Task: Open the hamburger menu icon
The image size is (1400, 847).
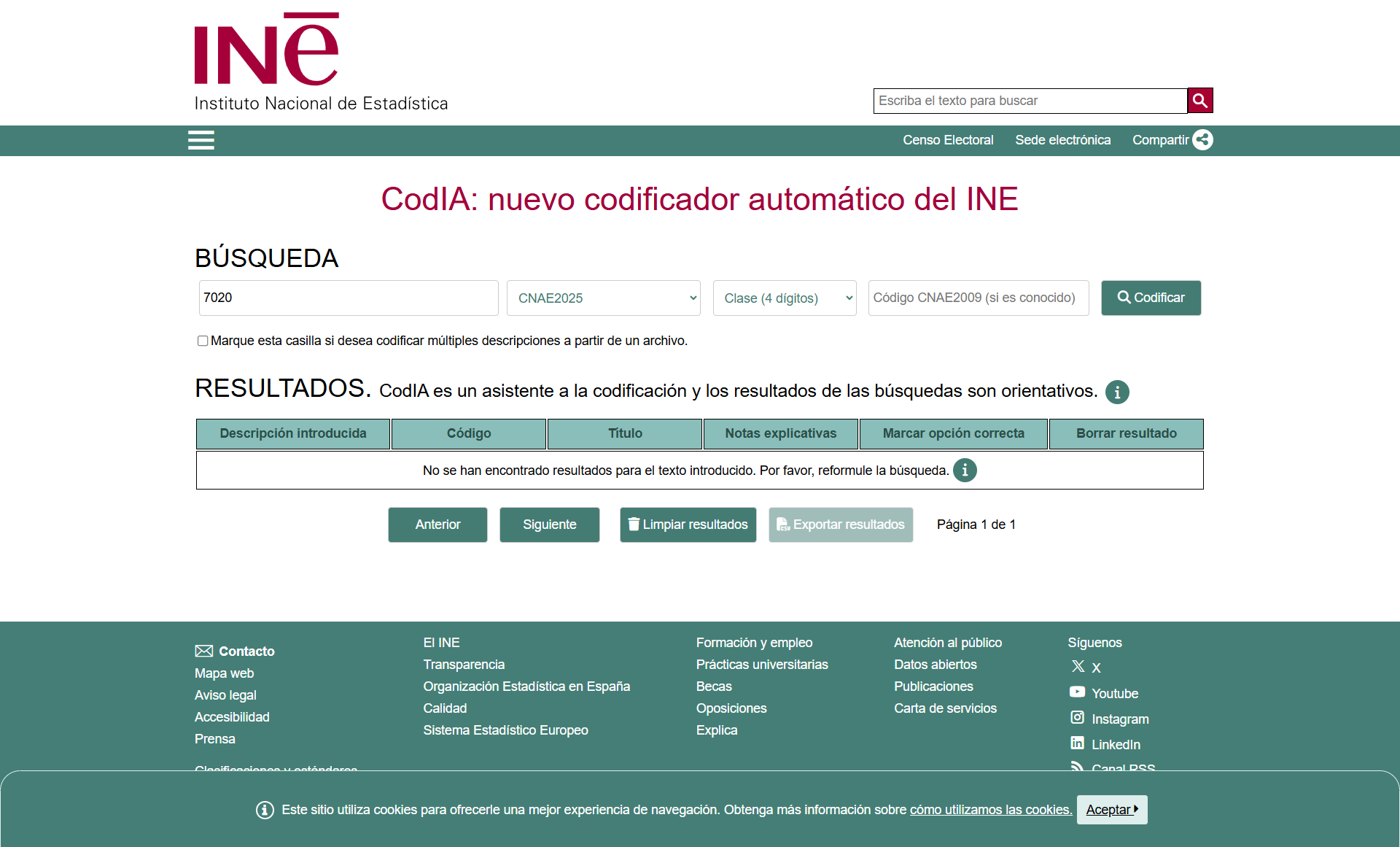Action: point(201,140)
